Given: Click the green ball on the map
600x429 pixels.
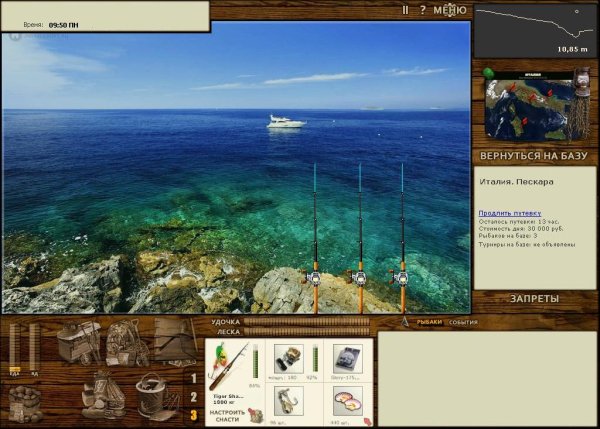Looking at the screenshot, I should (488, 72).
